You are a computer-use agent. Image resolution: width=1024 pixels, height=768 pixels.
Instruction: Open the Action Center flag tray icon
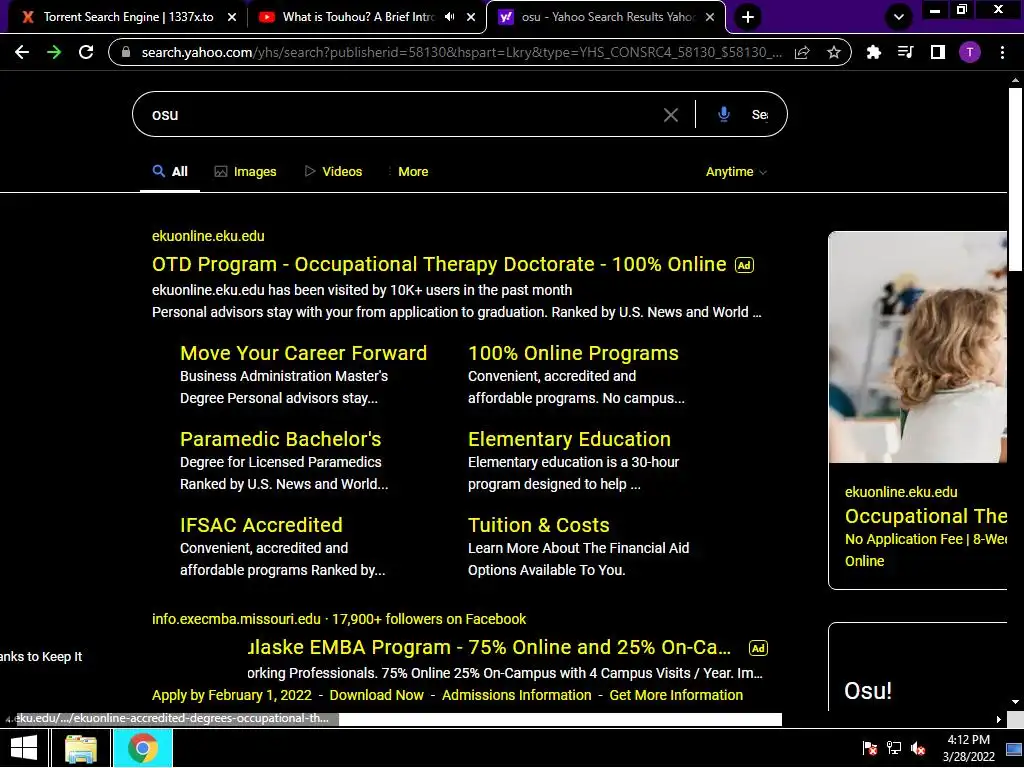[x=869, y=748]
